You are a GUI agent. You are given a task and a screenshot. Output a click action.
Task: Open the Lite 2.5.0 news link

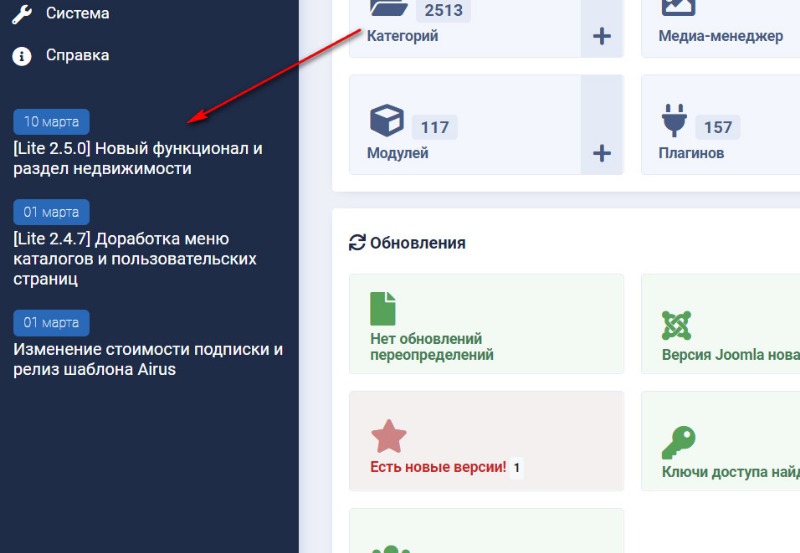(137, 158)
